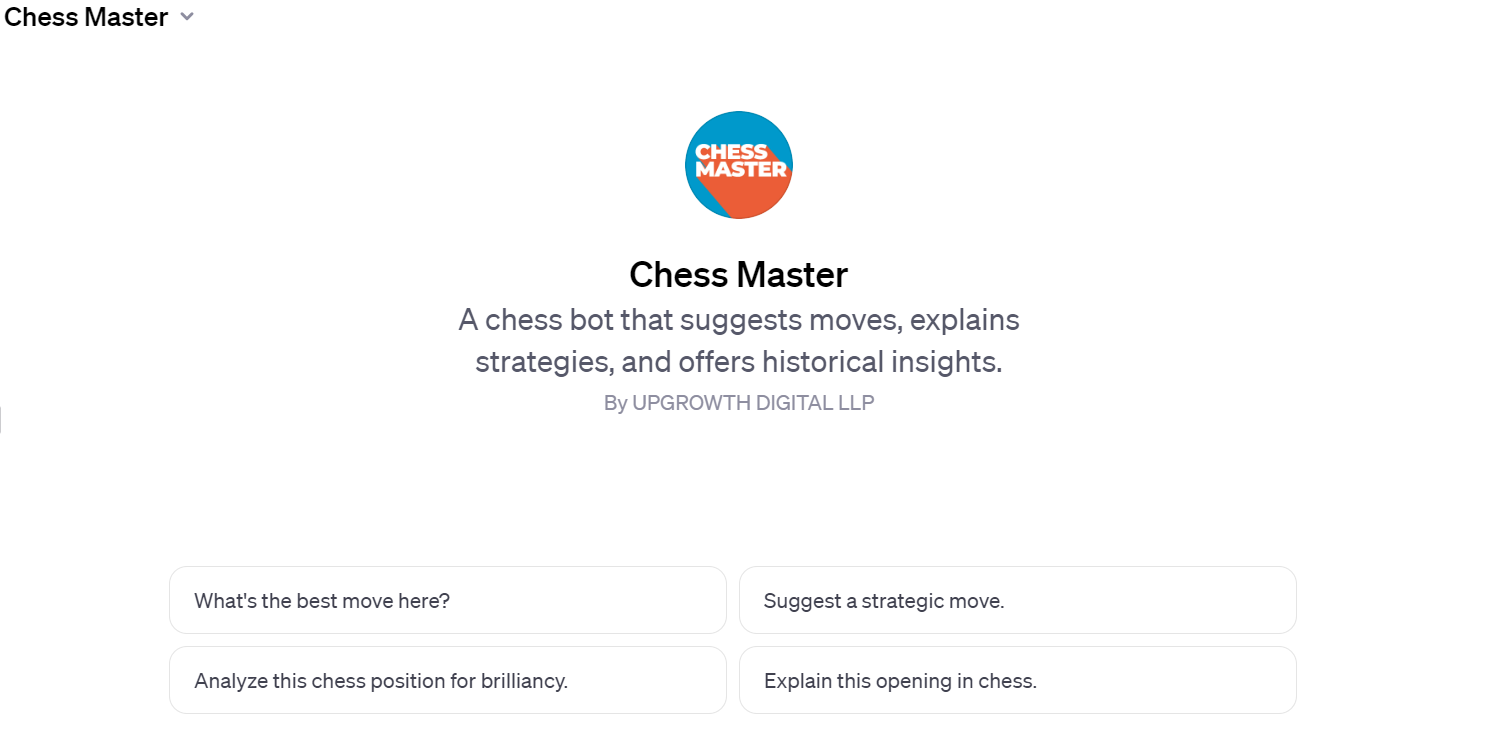This screenshot has height=756, width=1485.
Task: Pick "Analyze this chess position for brilliancy."
Action: pyautogui.click(x=448, y=680)
